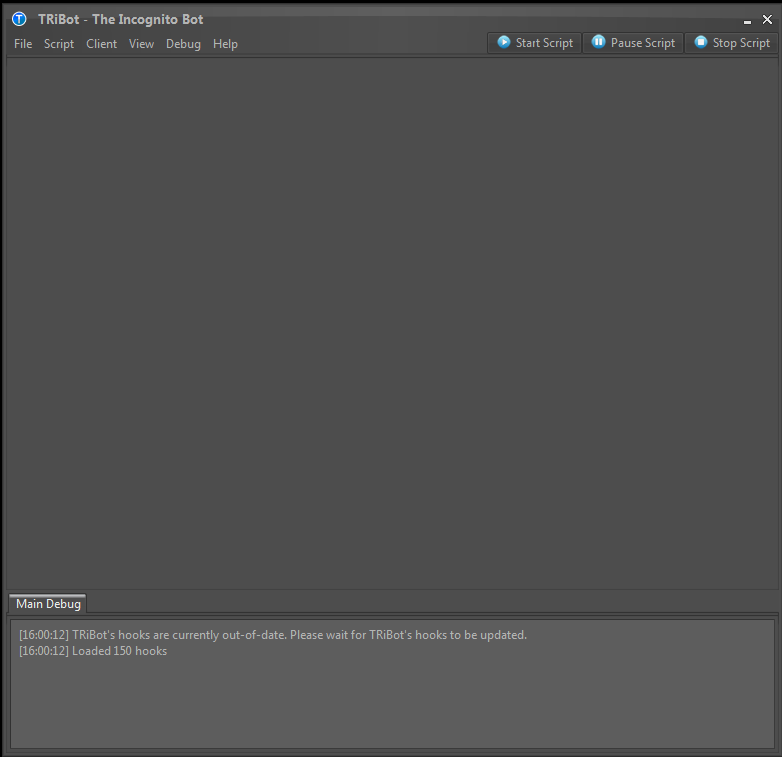Viewport: 782px width, 757px height.
Task: Minimize the TRiBot window
Action: click(747, 20)
